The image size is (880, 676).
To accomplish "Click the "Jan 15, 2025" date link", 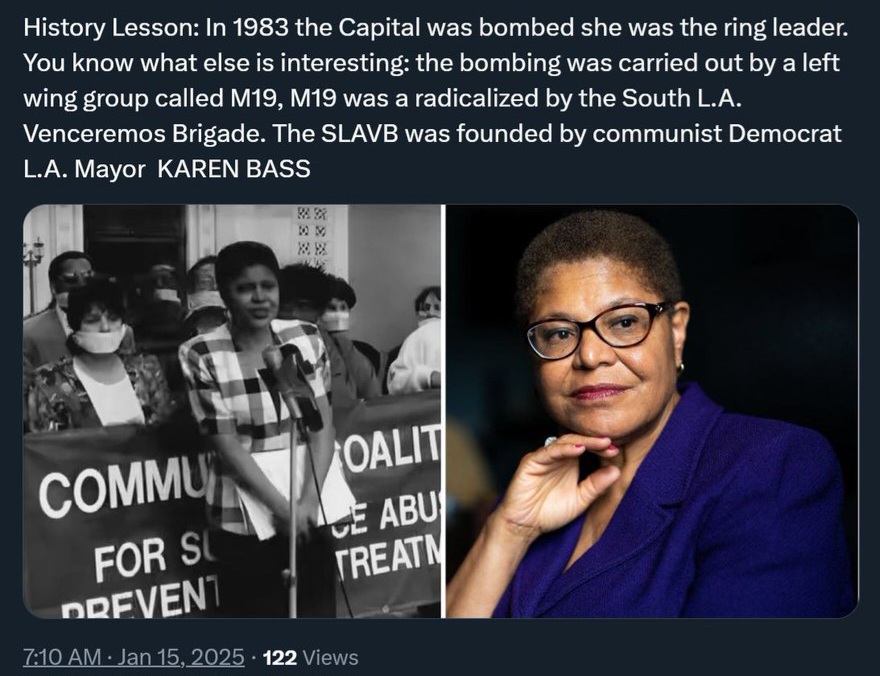I will [181, 657].
